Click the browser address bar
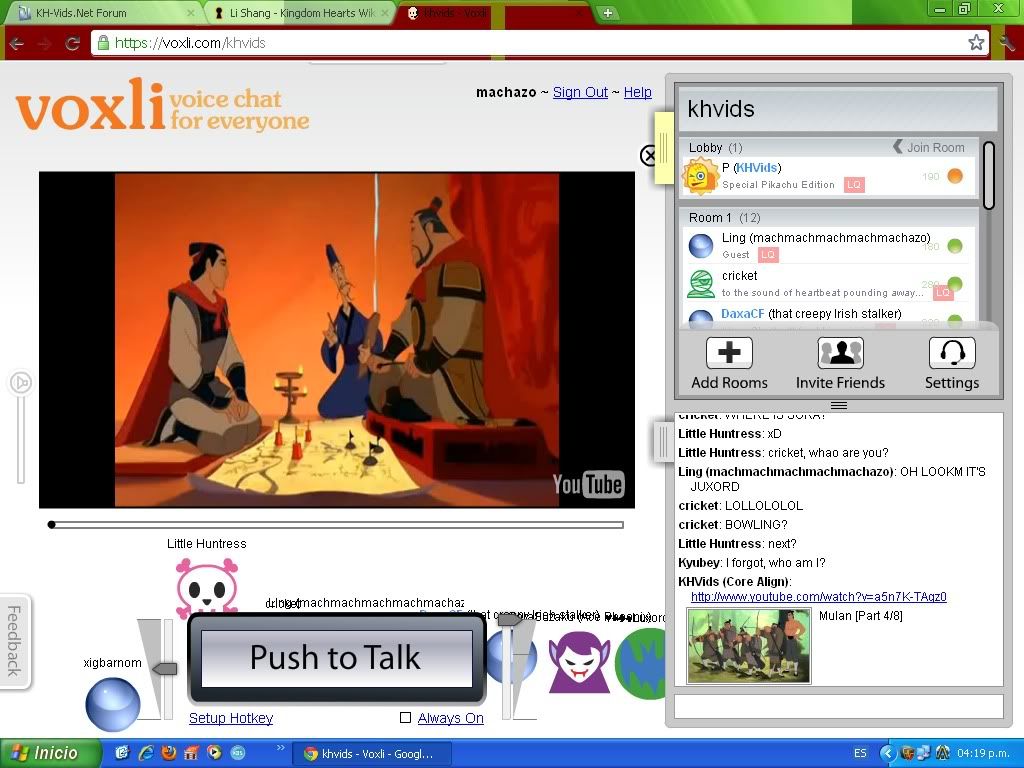Screen dimensions: 1024x768 pyautogui.click(x=539, y=43)
